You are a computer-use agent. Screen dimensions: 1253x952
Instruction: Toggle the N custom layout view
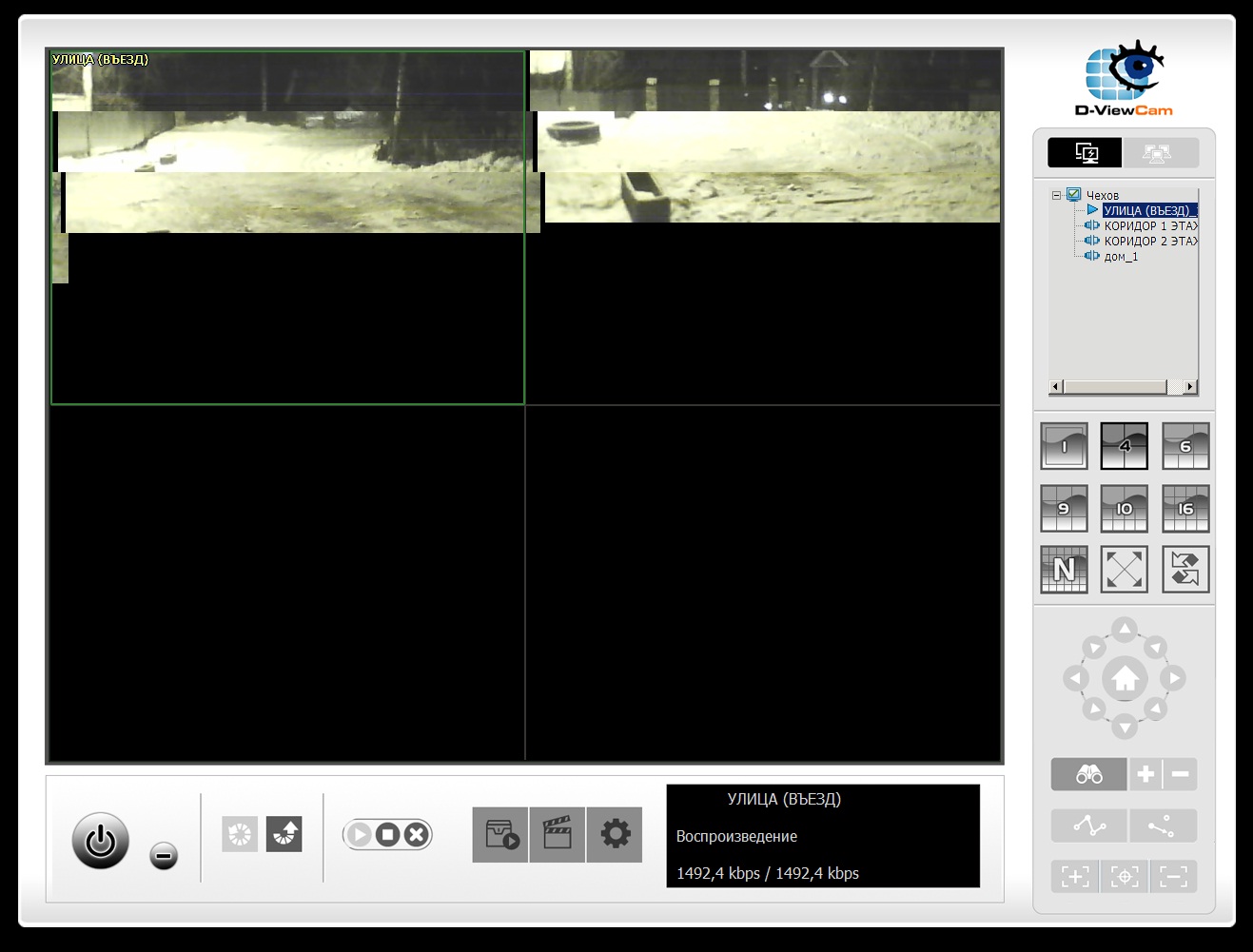pos(1064,570)
